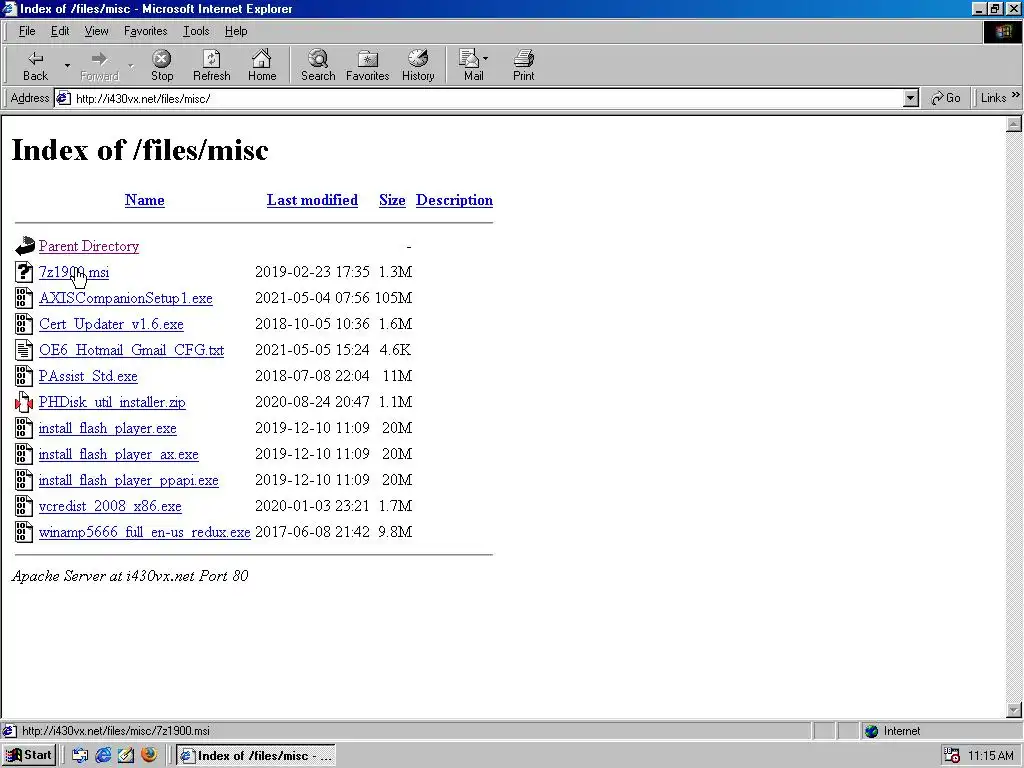
Task: Click the Go button next to address bar
Action: pyautogui.click(x=946, y=98)
